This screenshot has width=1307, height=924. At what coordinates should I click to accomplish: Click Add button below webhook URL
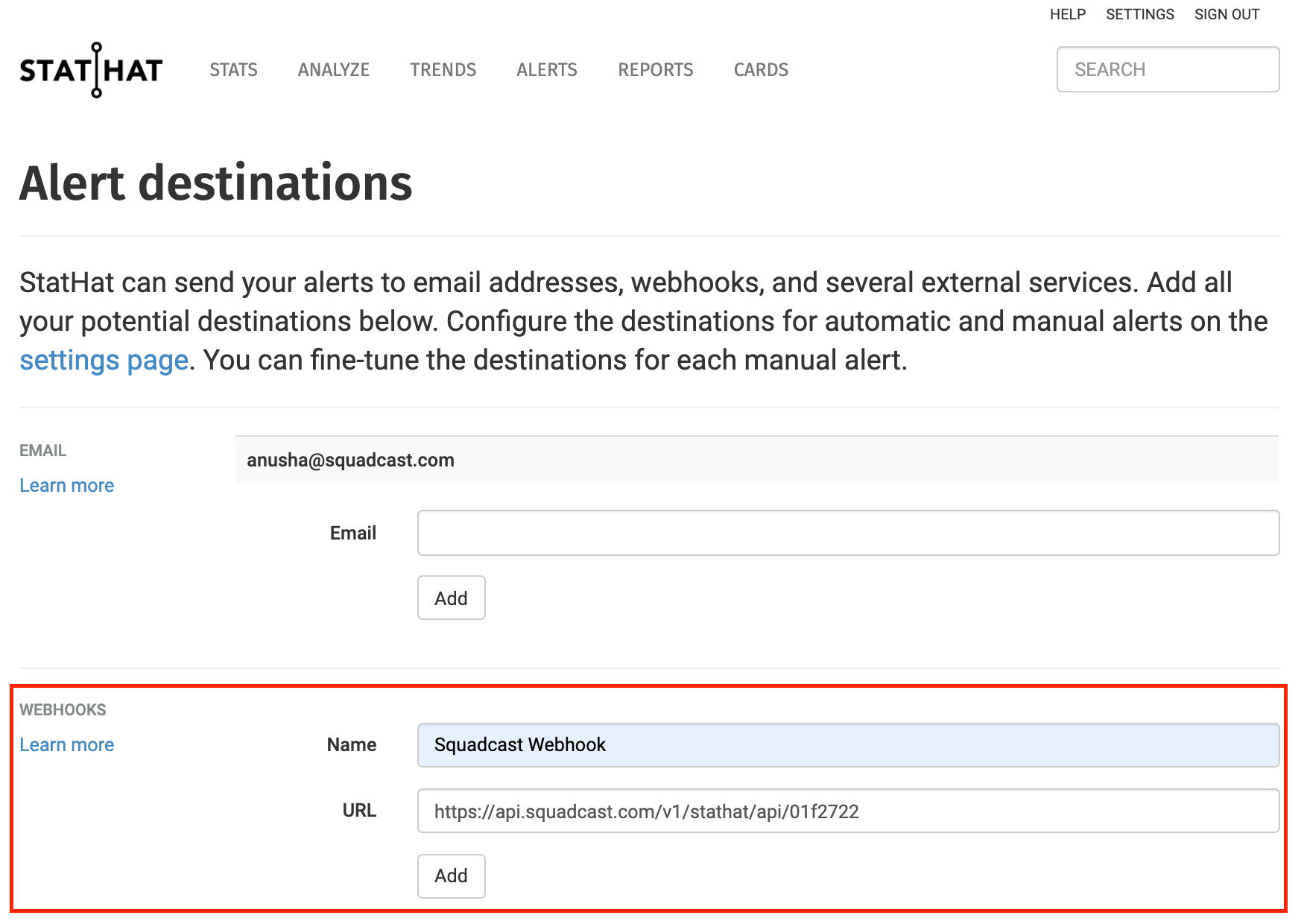[452, 876]
